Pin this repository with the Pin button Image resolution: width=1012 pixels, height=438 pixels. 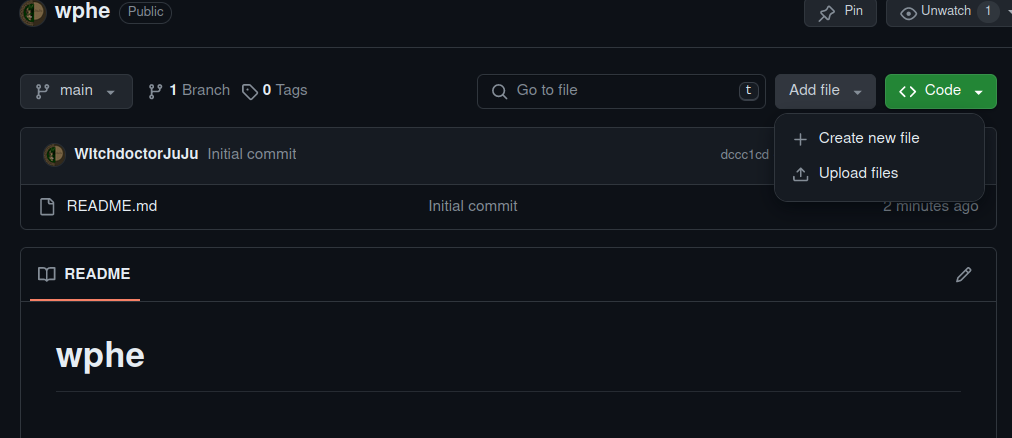pyautogui.click(x=842, y=12)
